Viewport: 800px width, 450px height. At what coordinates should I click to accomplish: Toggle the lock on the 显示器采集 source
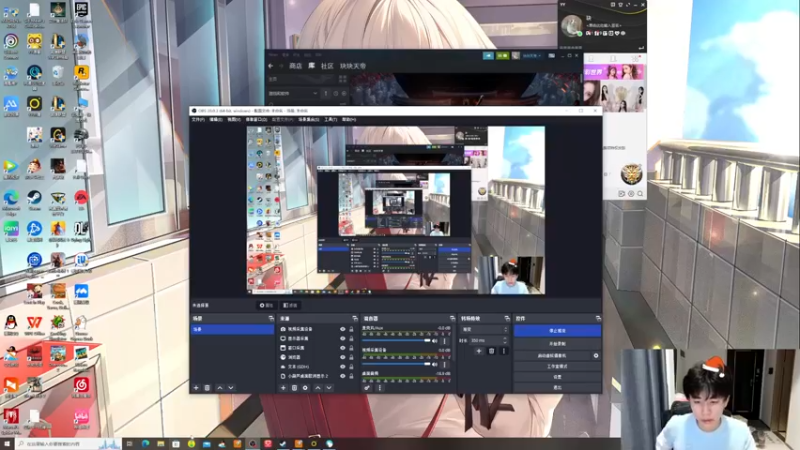tap(351, 338)
